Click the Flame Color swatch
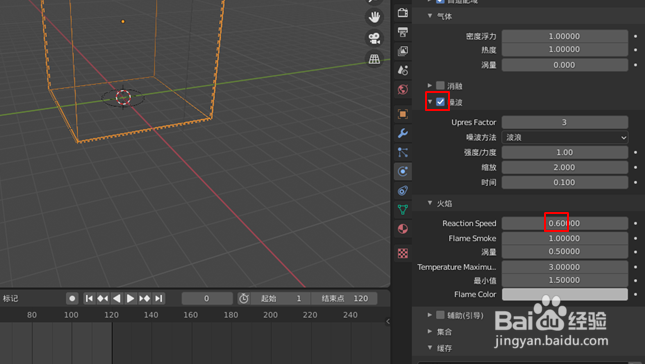The height and width of the screenshot is (364, 645). click(565, 294)
